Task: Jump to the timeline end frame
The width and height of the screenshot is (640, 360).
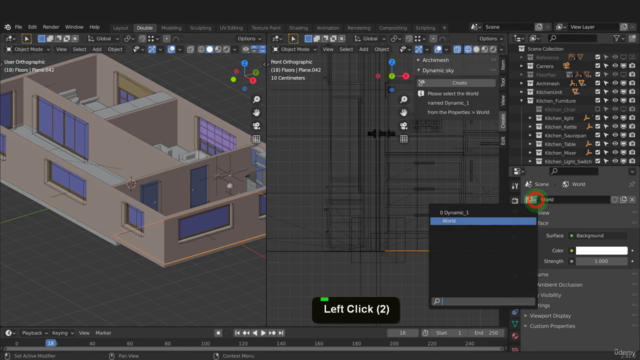Action: (281, 333)
